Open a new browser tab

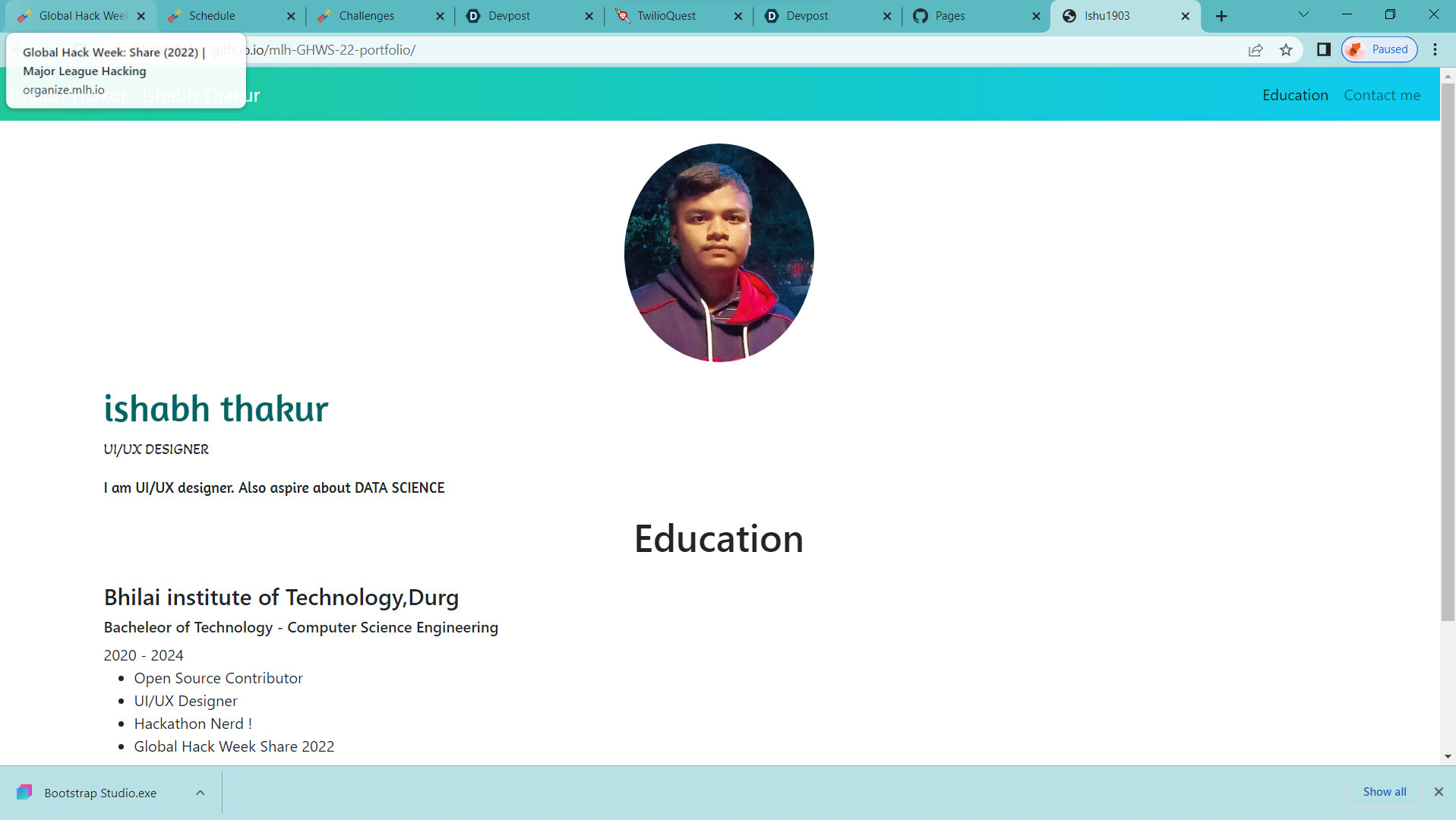[1221, 16]
